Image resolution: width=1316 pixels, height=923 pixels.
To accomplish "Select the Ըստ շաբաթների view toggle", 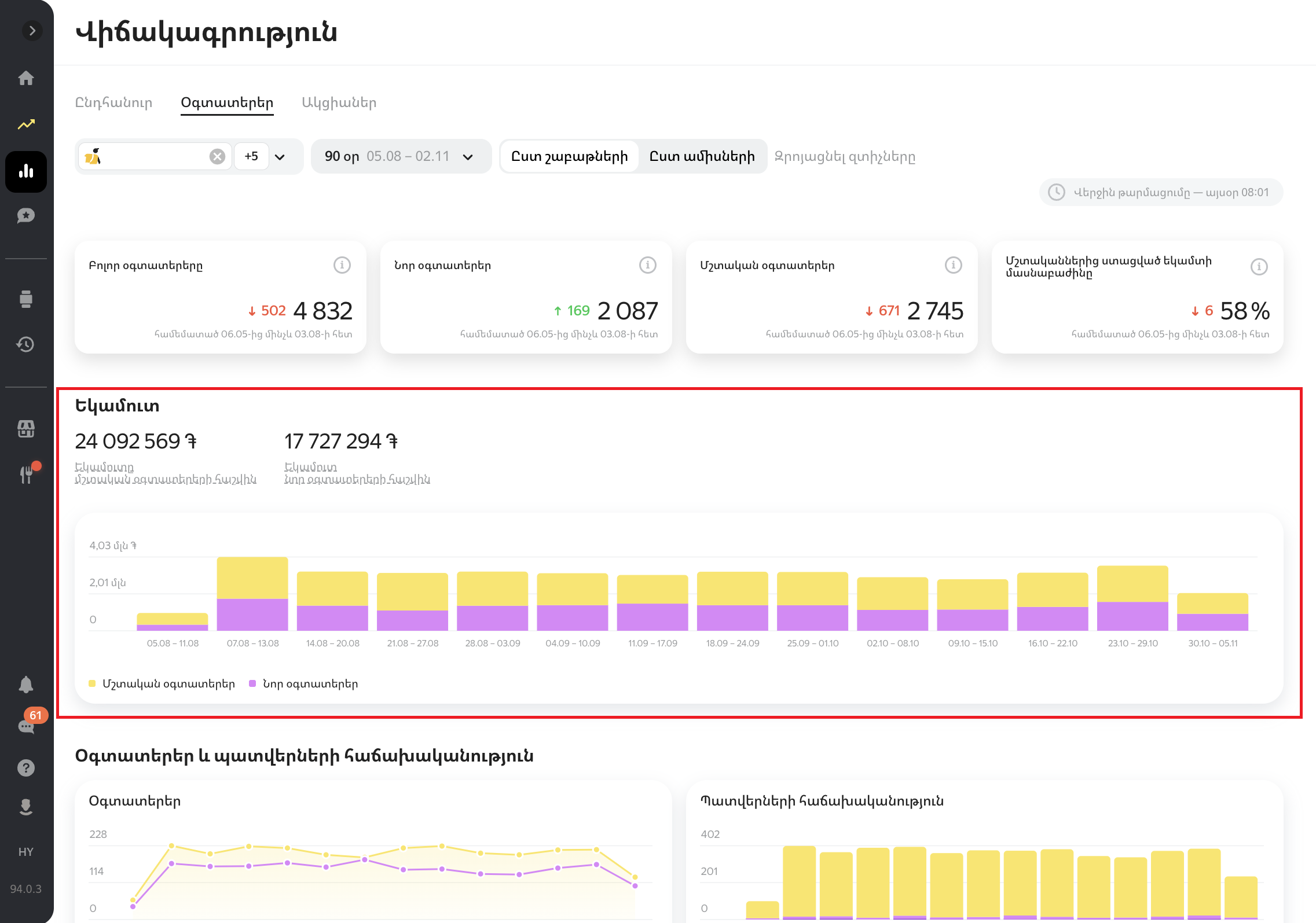I will pos(569,156).
